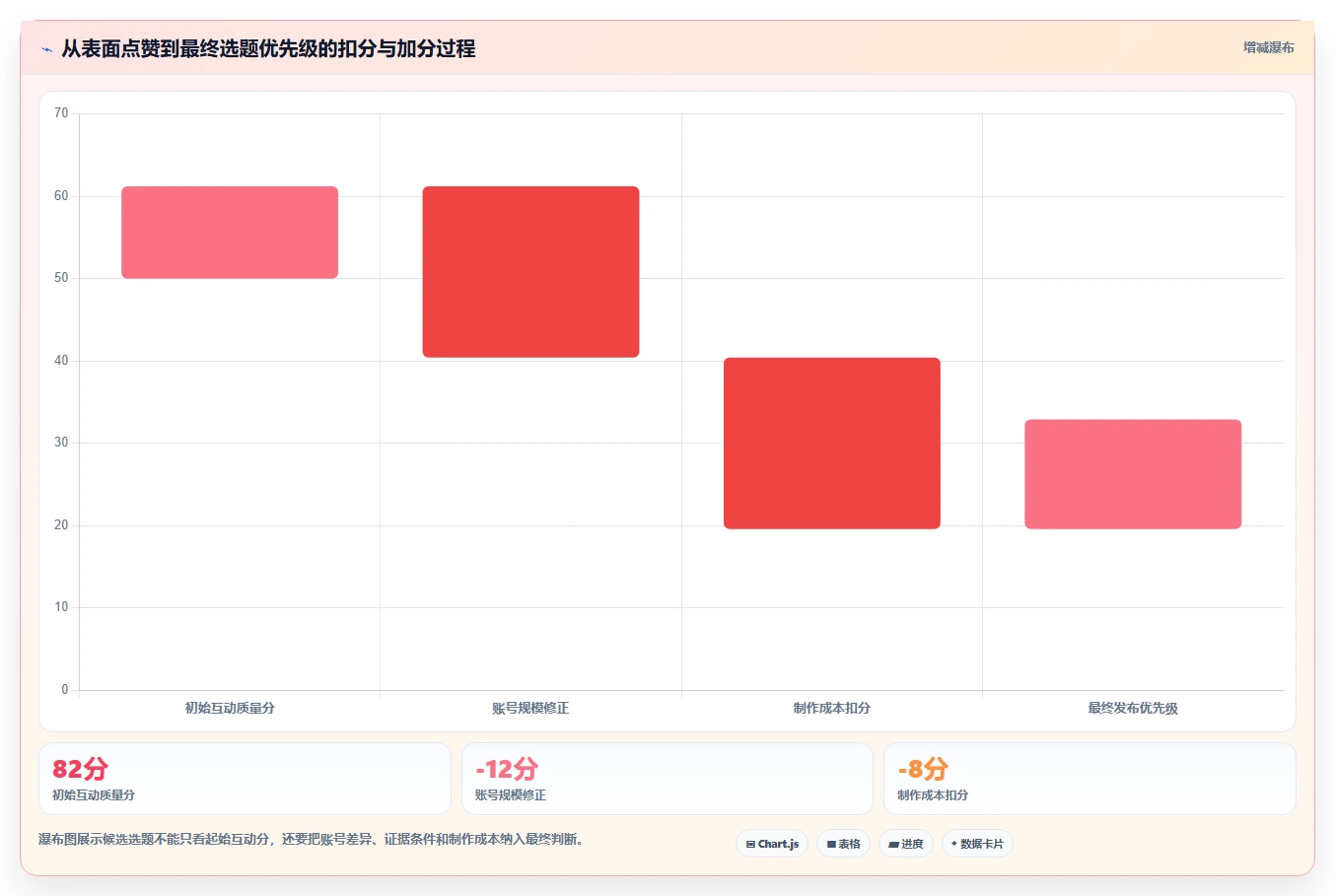The width and height of the screenshot is (1335, 896).
Task: Click the 增减瀑布 label in the header
Action: (x=1268, y=47)
